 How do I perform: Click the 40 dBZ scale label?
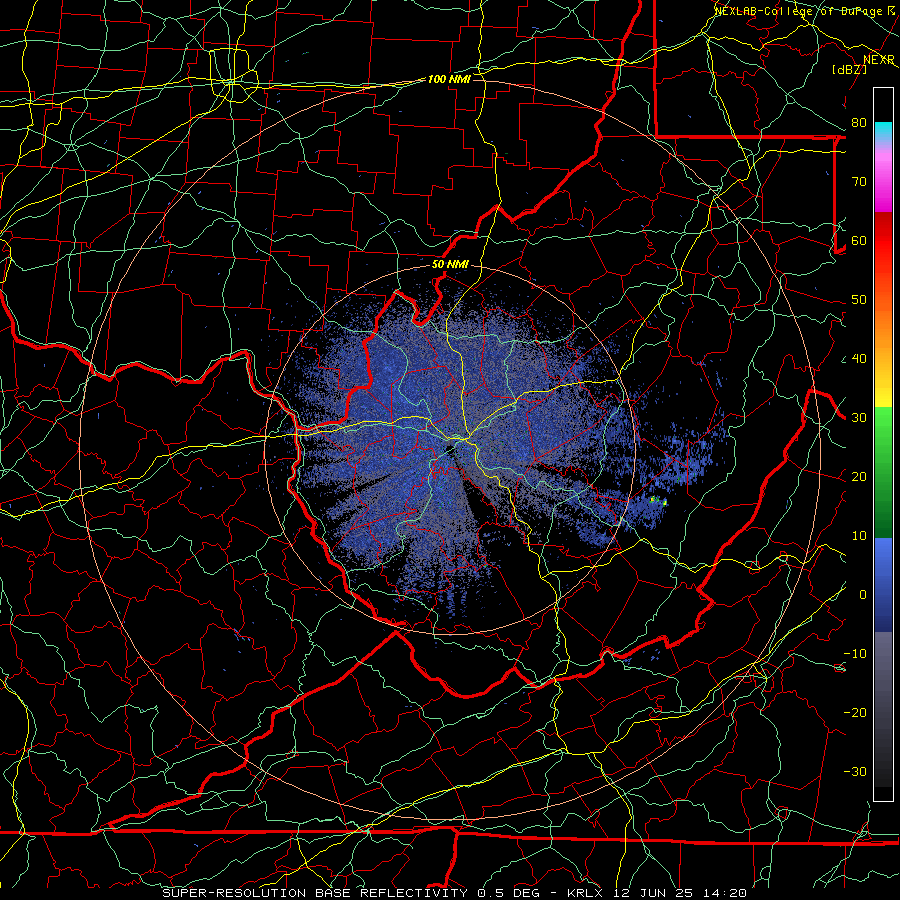(859, 359)
